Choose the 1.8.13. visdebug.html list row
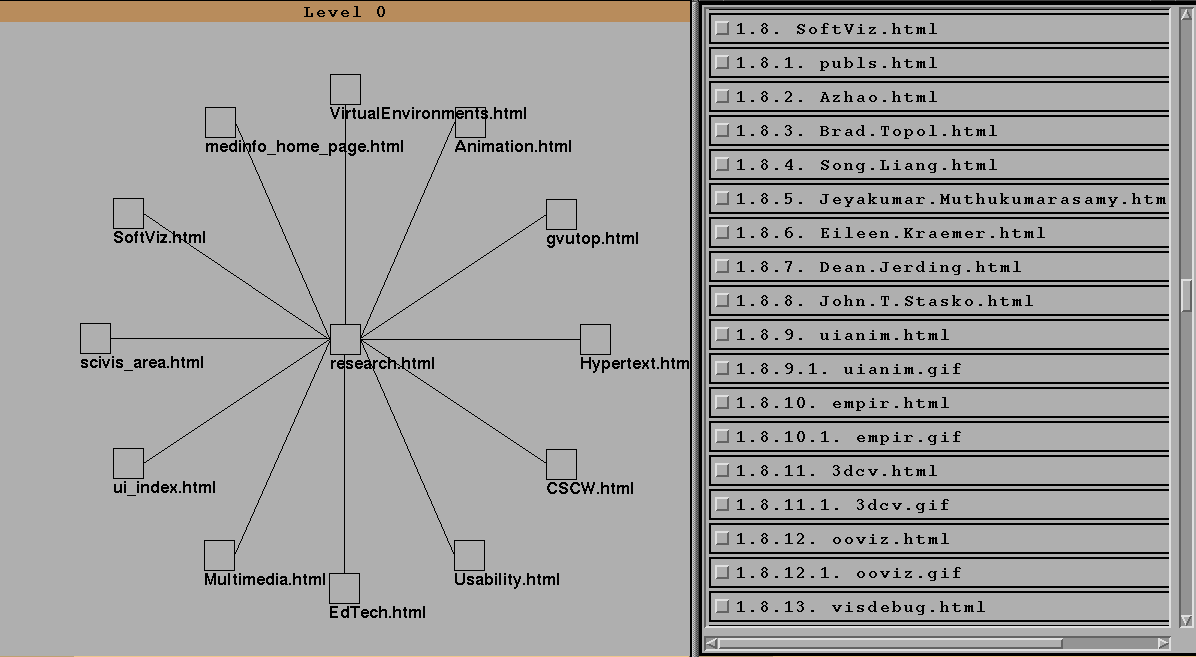 click(x=902, y=607)
